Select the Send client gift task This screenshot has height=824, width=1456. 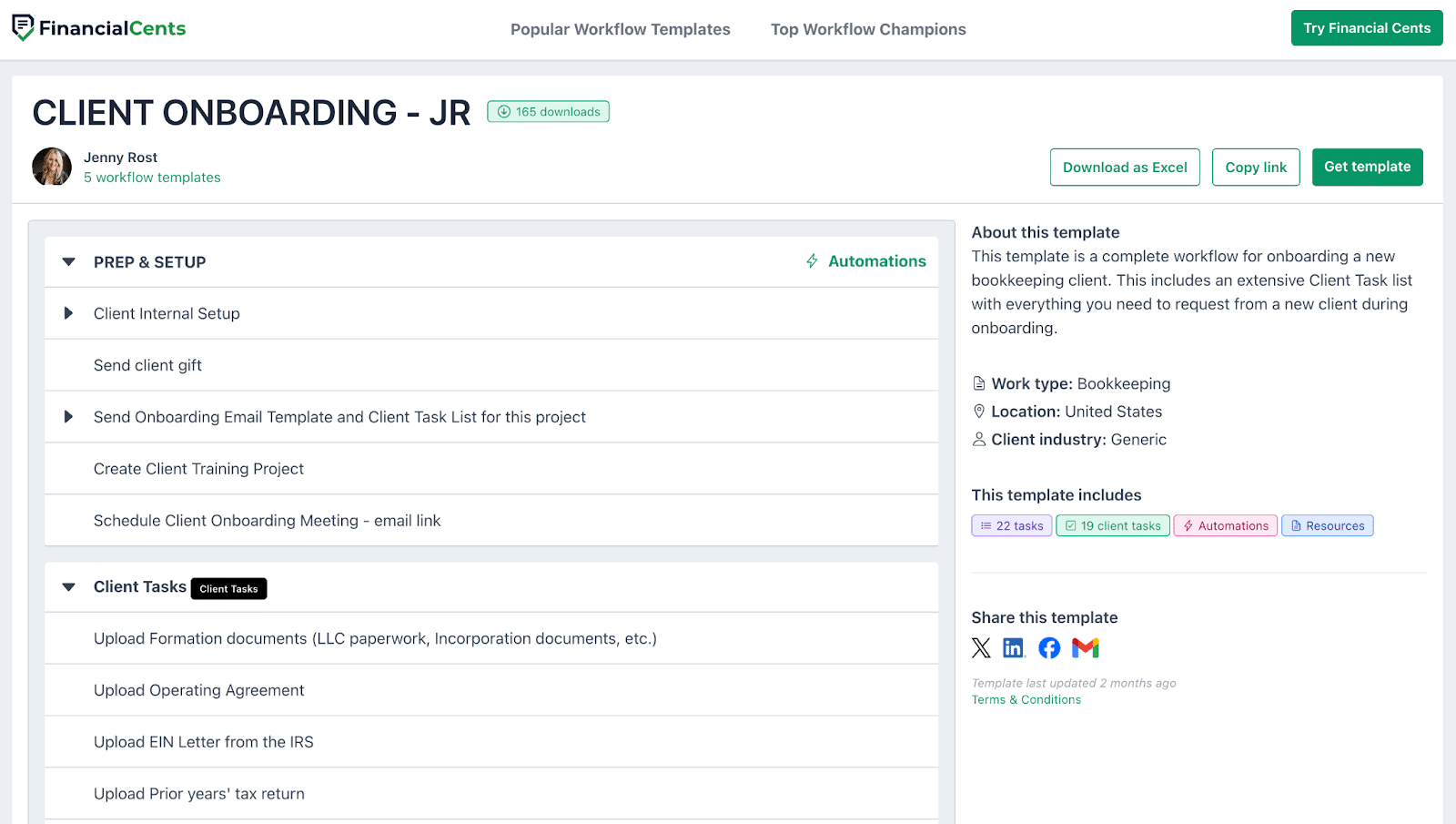coord(491,365)
